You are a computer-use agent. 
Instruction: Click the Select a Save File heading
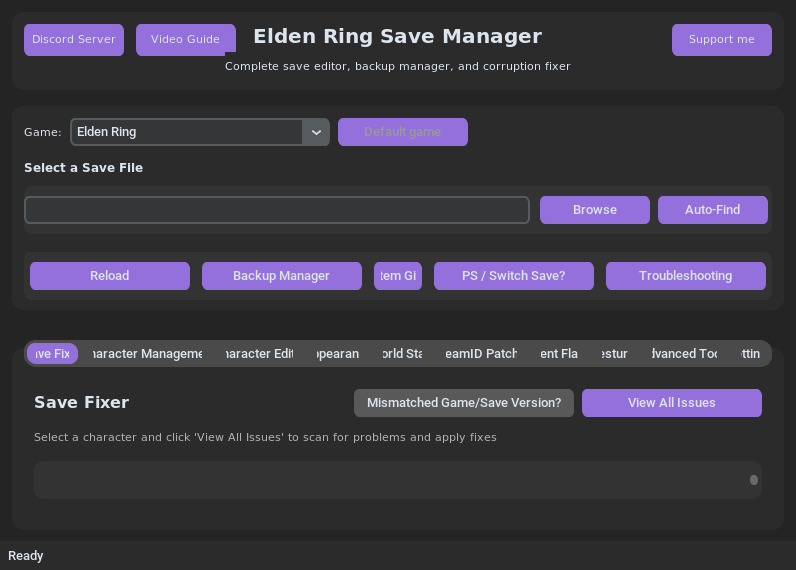84,168
